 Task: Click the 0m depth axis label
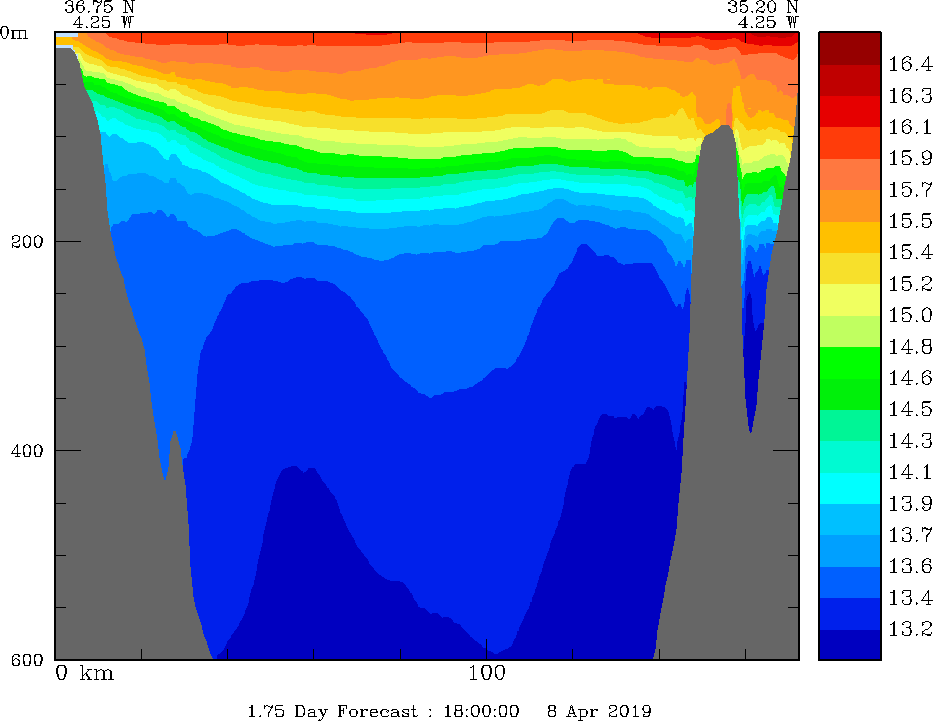tap(14, 33)
